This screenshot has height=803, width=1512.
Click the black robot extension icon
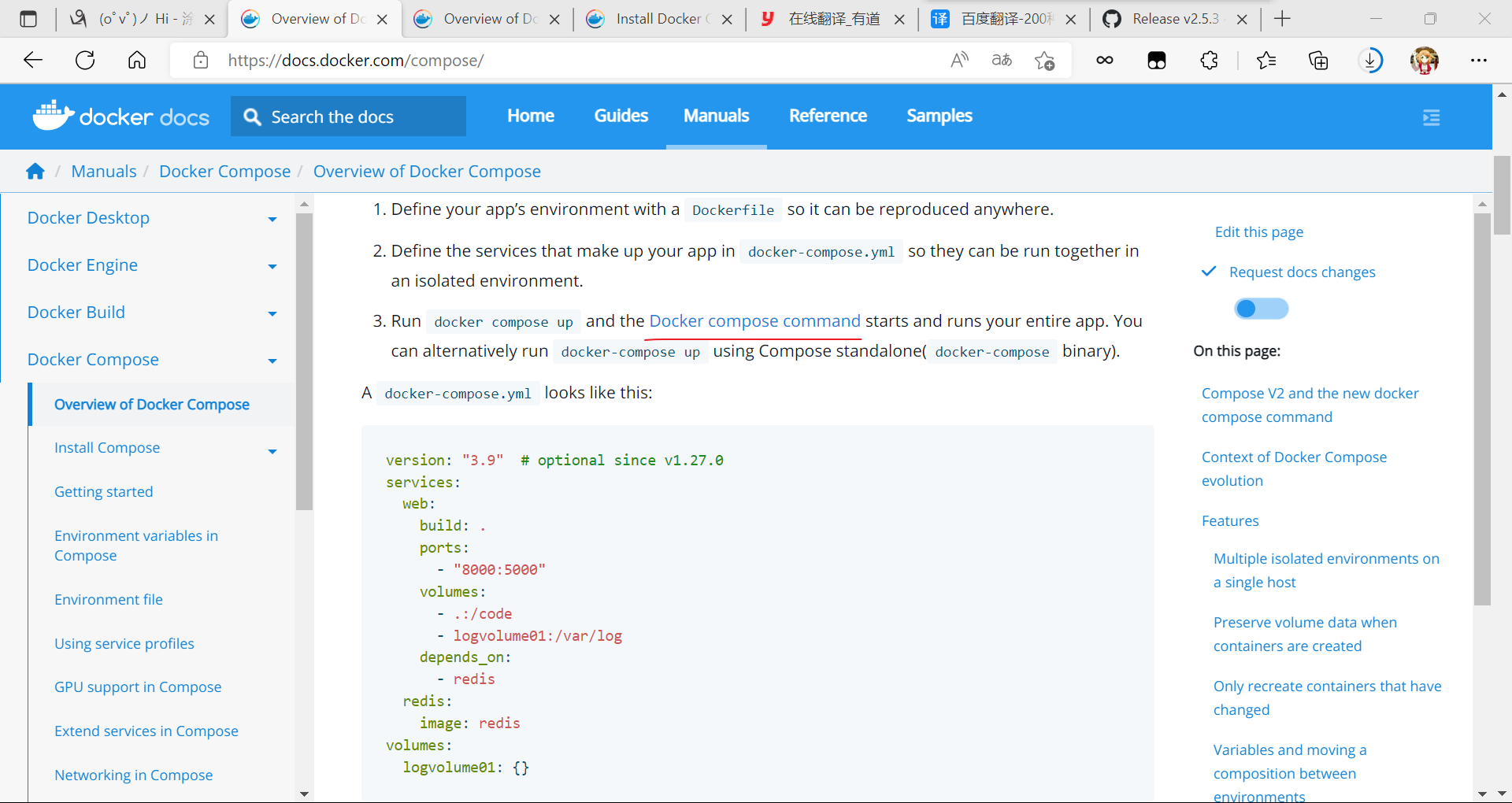[1157, 61]
